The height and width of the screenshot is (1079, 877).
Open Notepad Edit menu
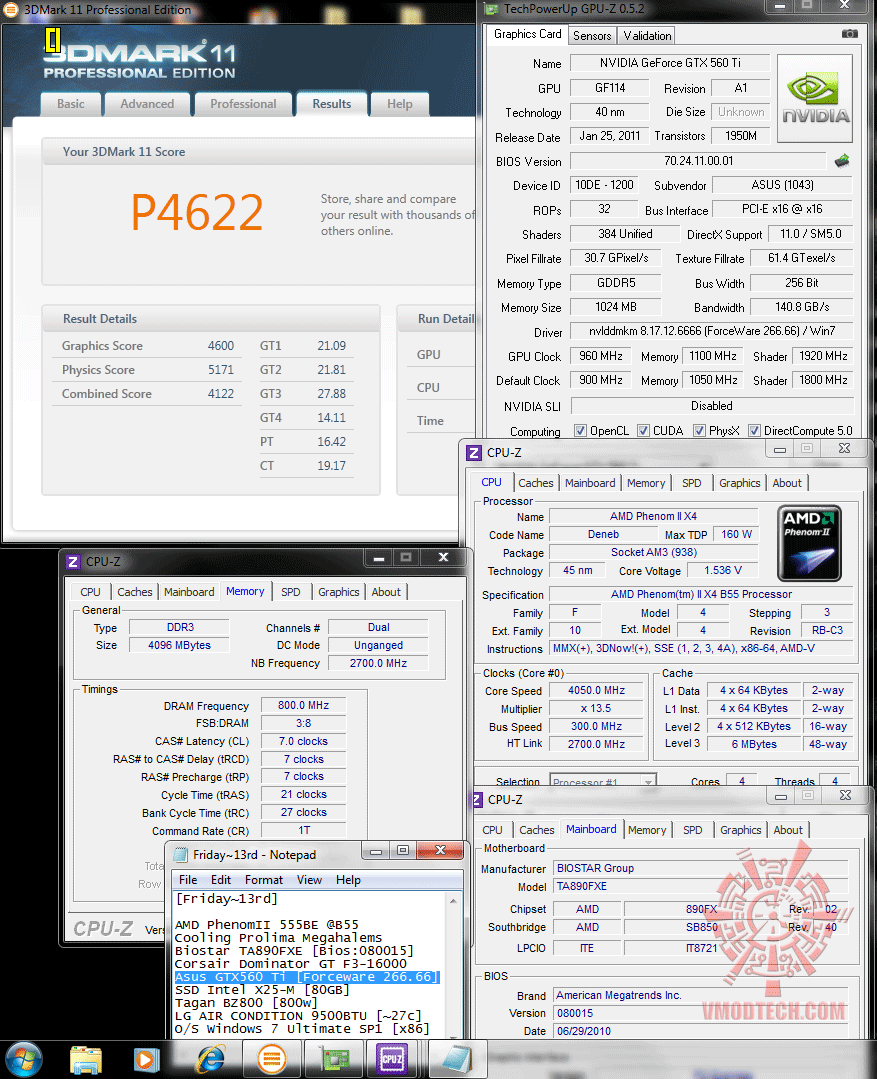pos(221,880)
